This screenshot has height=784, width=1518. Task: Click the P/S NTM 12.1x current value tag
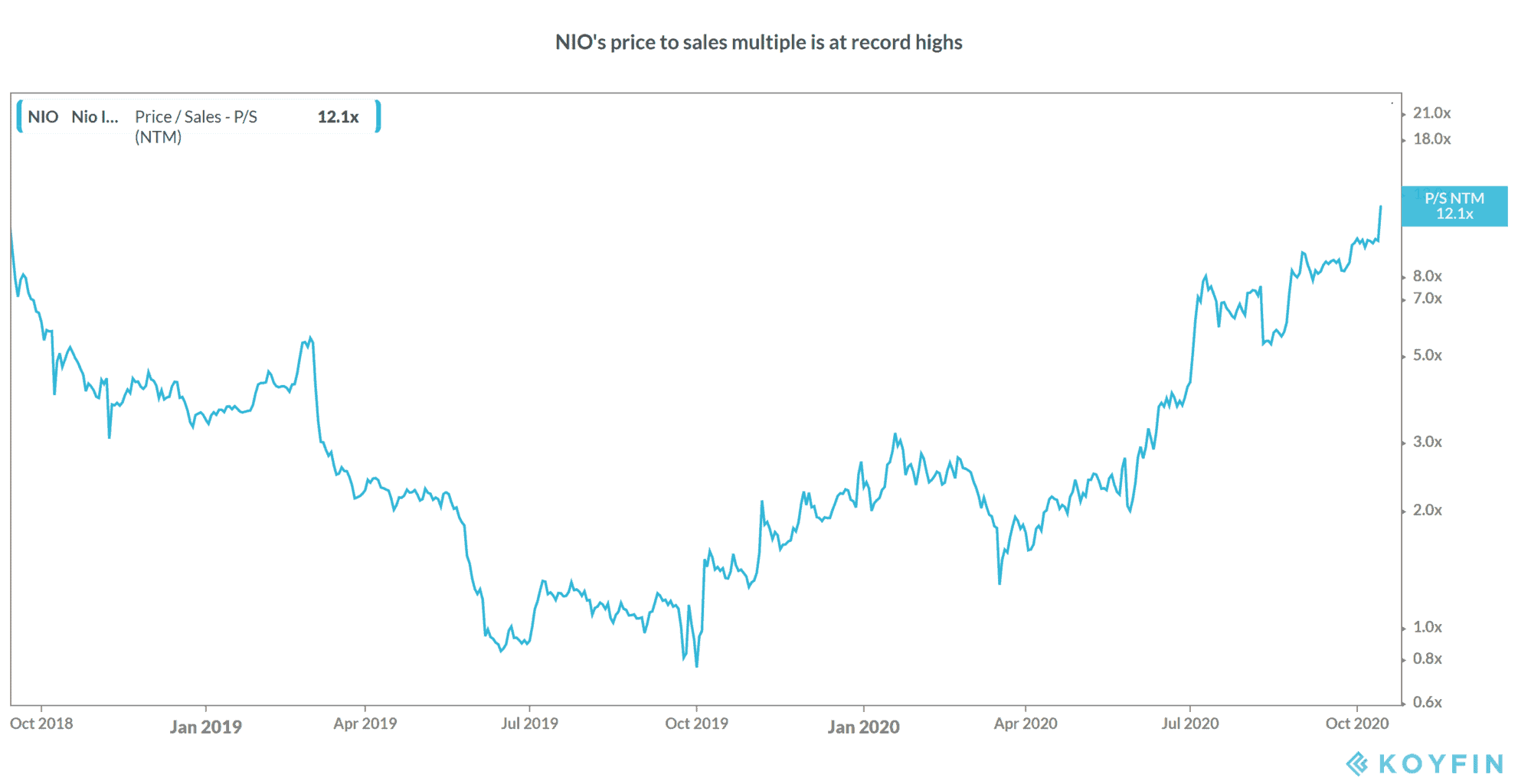point(1454,206)
